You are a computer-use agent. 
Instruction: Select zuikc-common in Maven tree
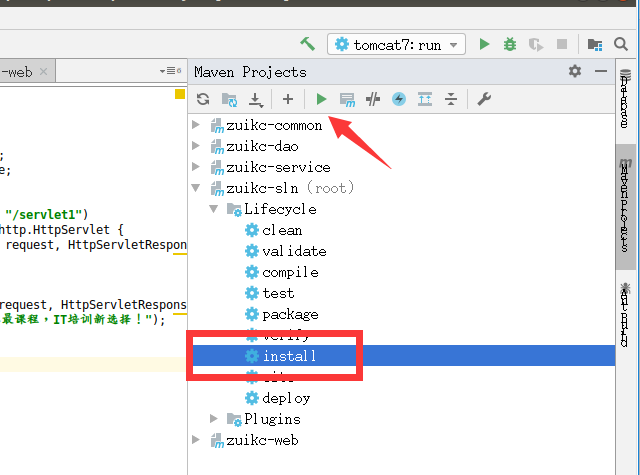(274, 125)
